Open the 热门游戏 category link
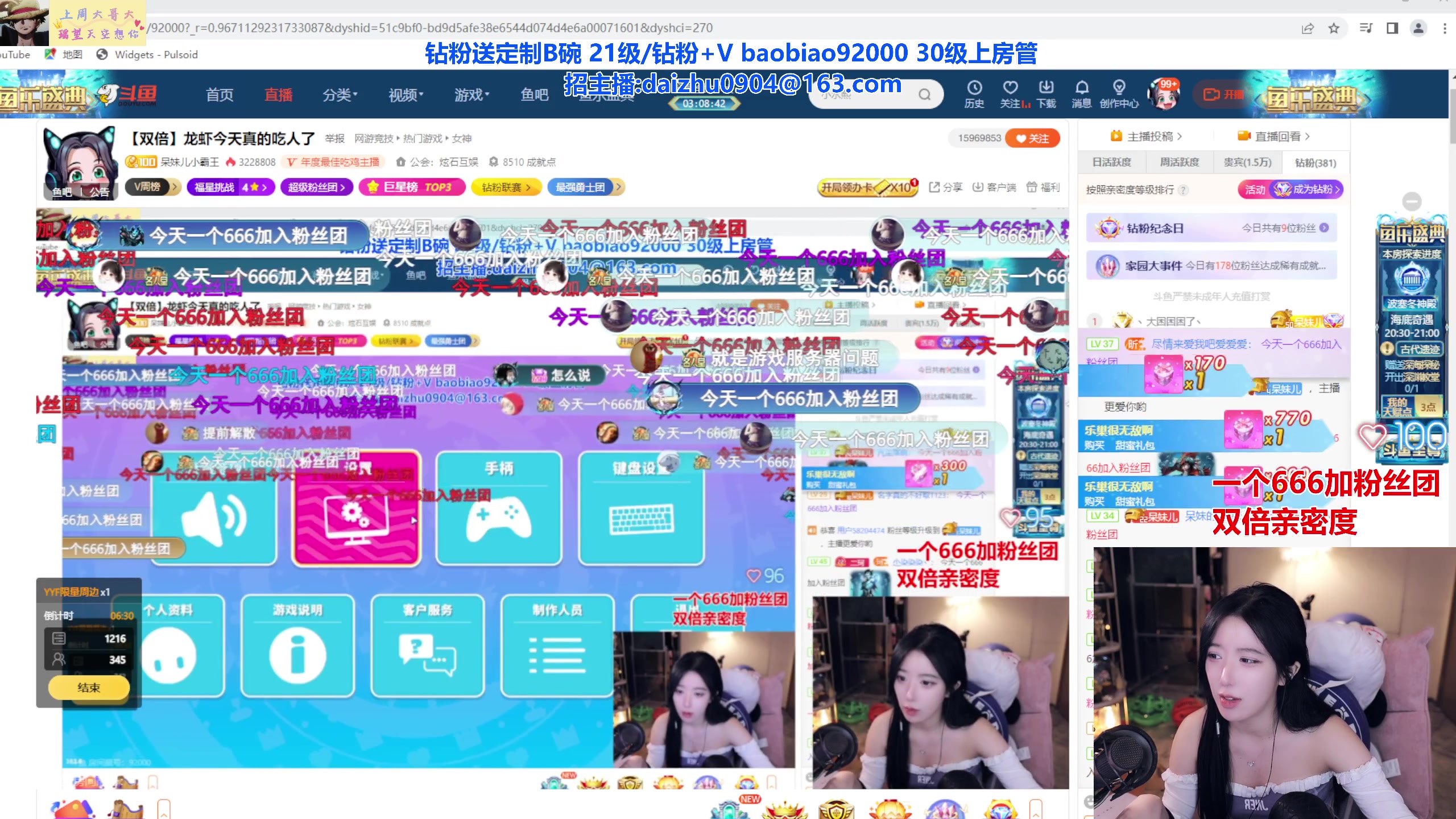The image size is (1456, 819). coord(423,138)
